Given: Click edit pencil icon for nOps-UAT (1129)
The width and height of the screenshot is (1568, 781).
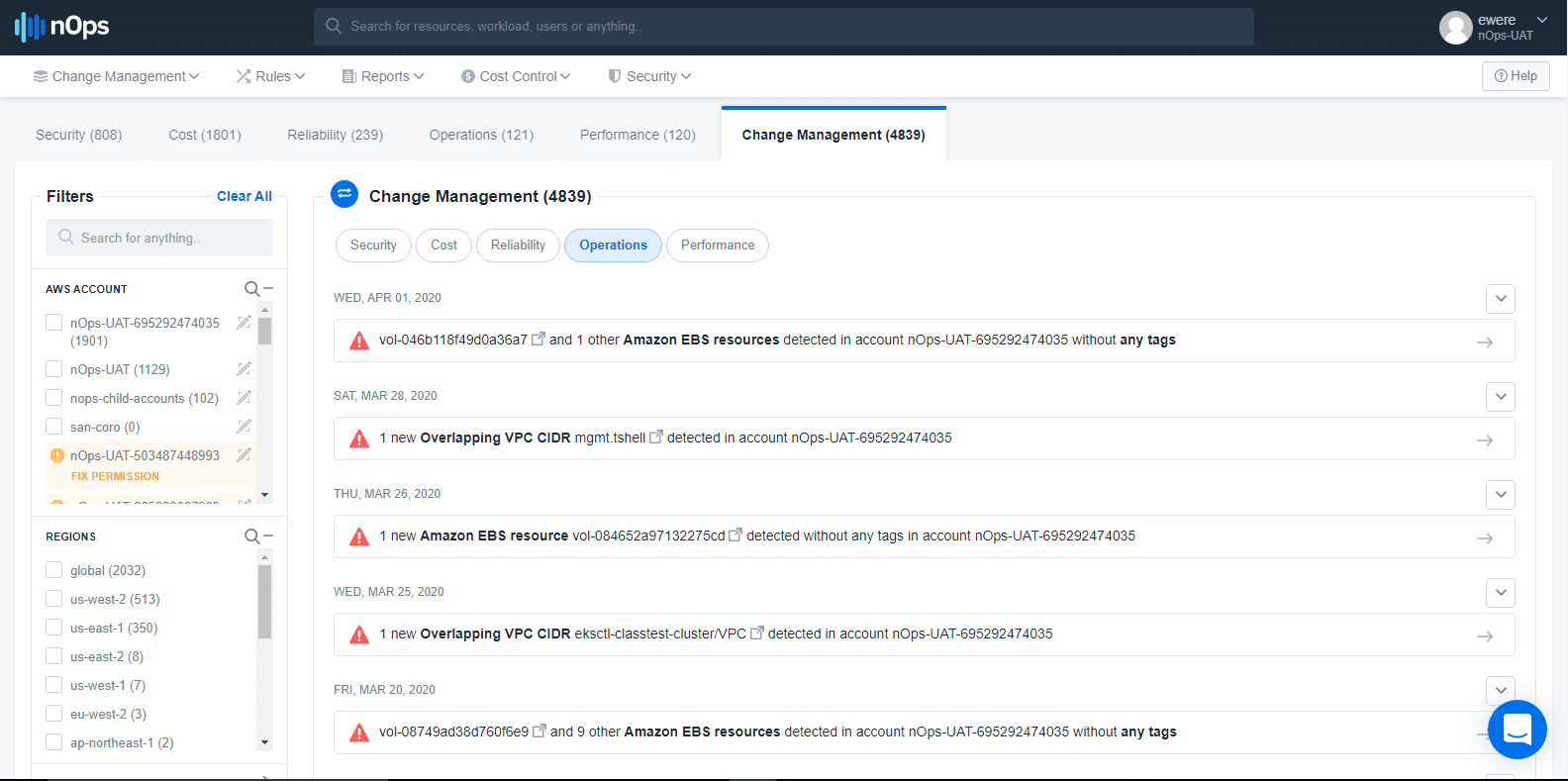Looking at the screenshot, I should click(244, 369).
